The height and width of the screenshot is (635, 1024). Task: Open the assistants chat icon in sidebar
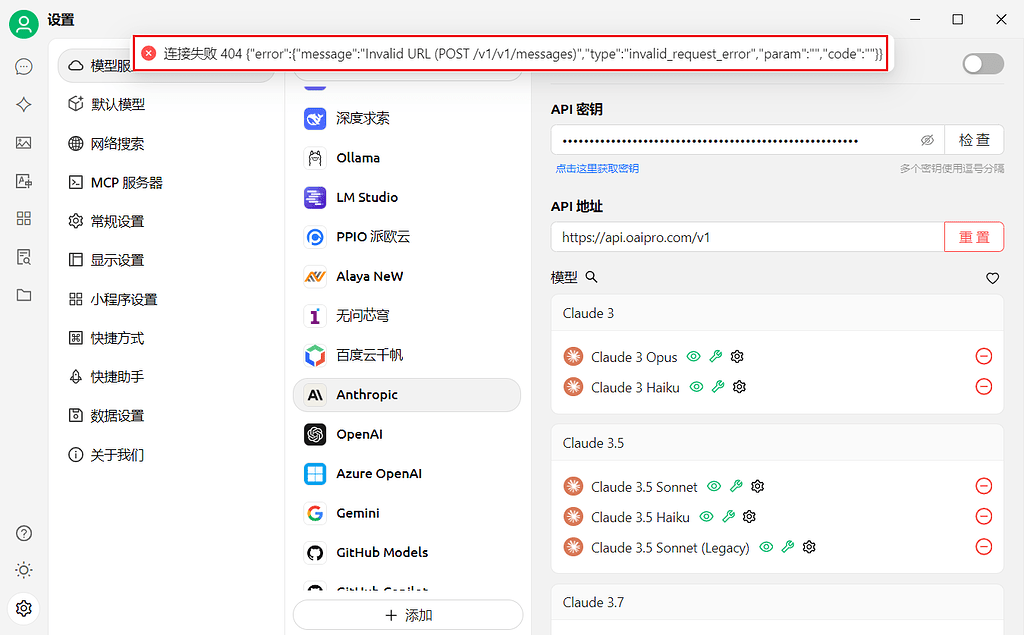point(24,67)
